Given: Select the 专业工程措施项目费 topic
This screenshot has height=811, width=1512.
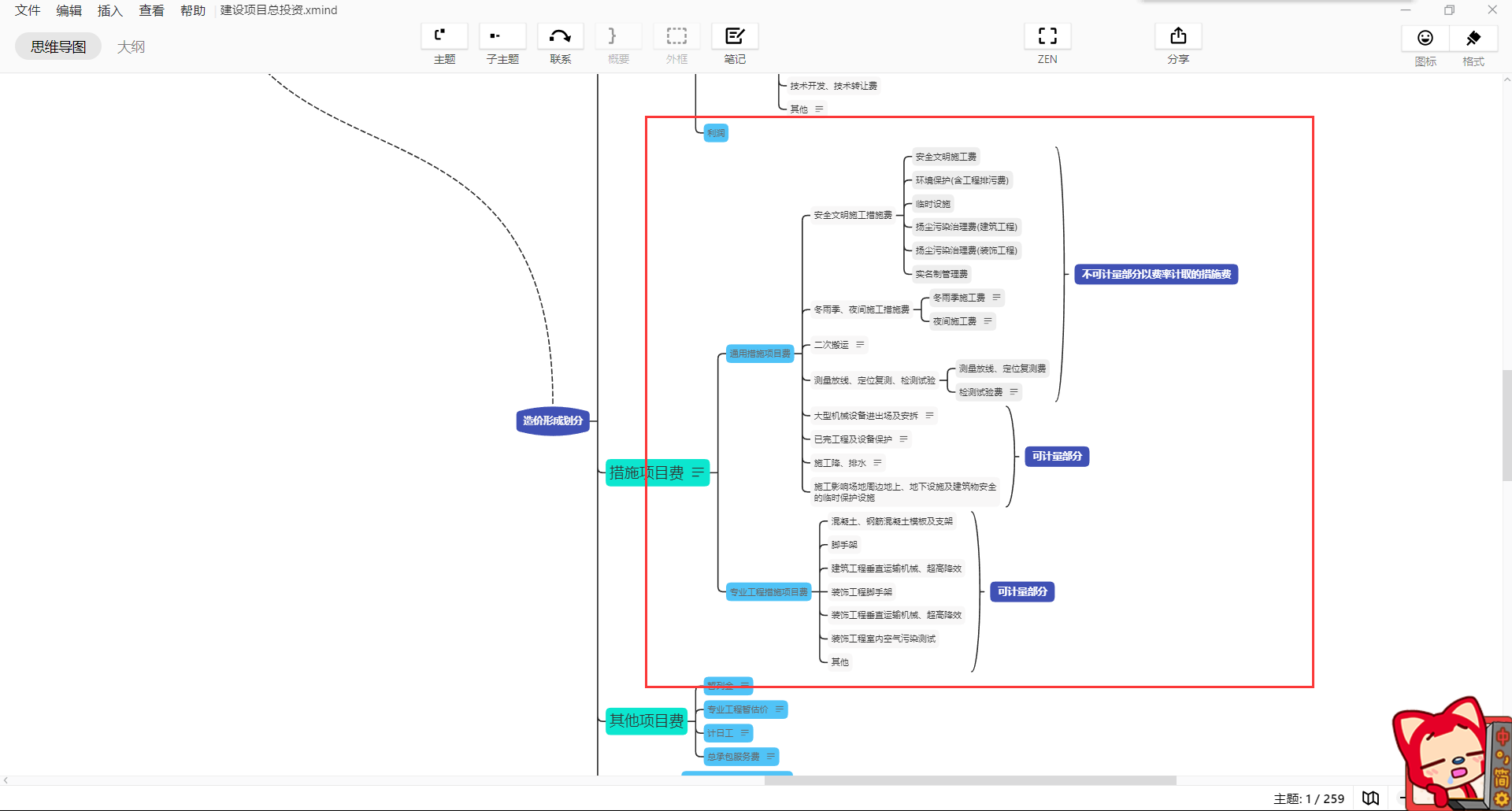Looking at the screenshot, I should click(x=769, y=592).
